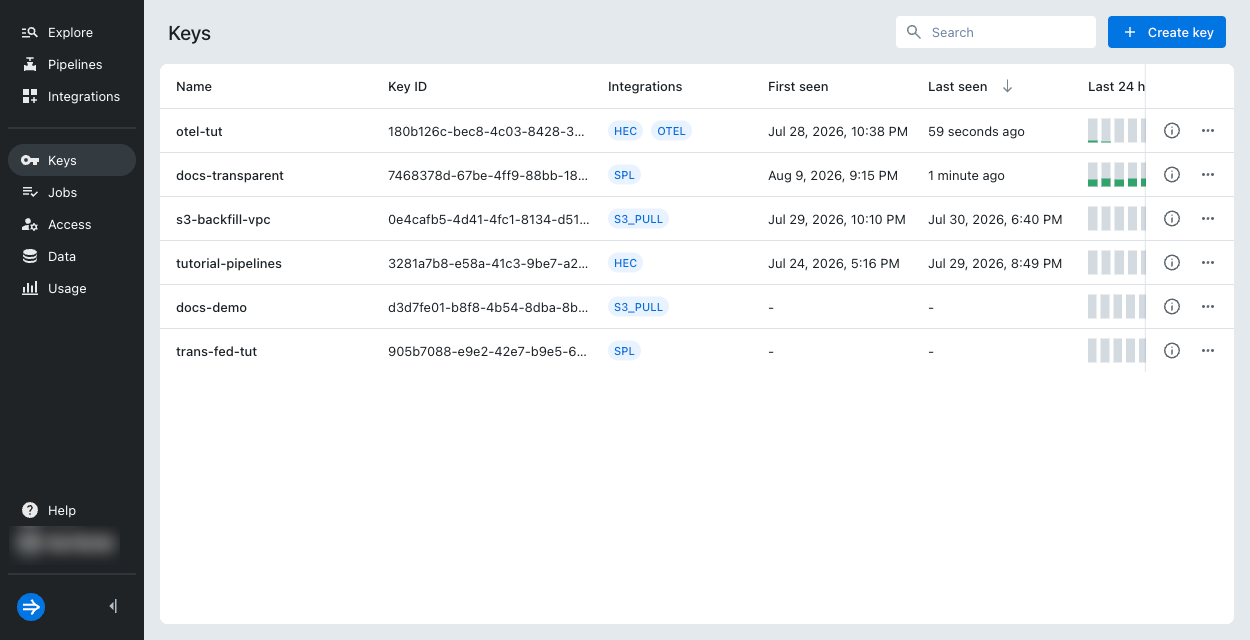Image resolution: width=1250 pixels, height=640 pixels.
Task: Toggle the Last seen sort arrow
Action: pyautogui.click(x=1007, y=86)
